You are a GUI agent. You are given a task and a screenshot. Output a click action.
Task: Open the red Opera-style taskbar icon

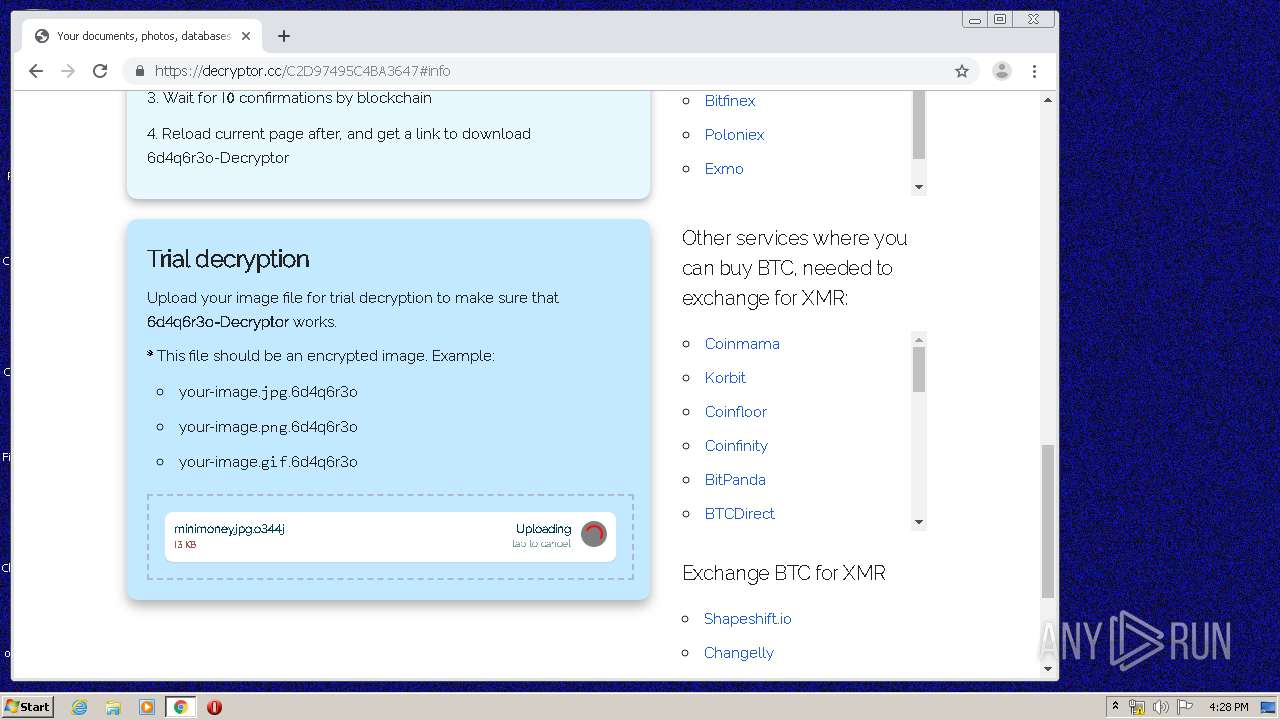tap(214, 707)
